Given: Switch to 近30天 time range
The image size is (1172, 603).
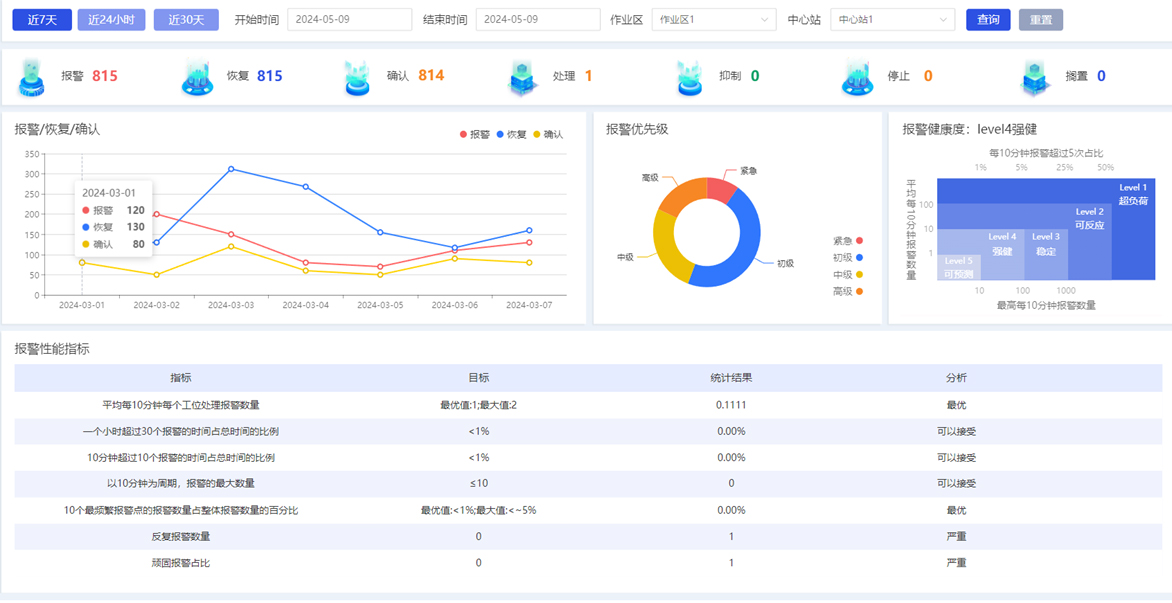Looking at the screenshot, I should [186, 20].
